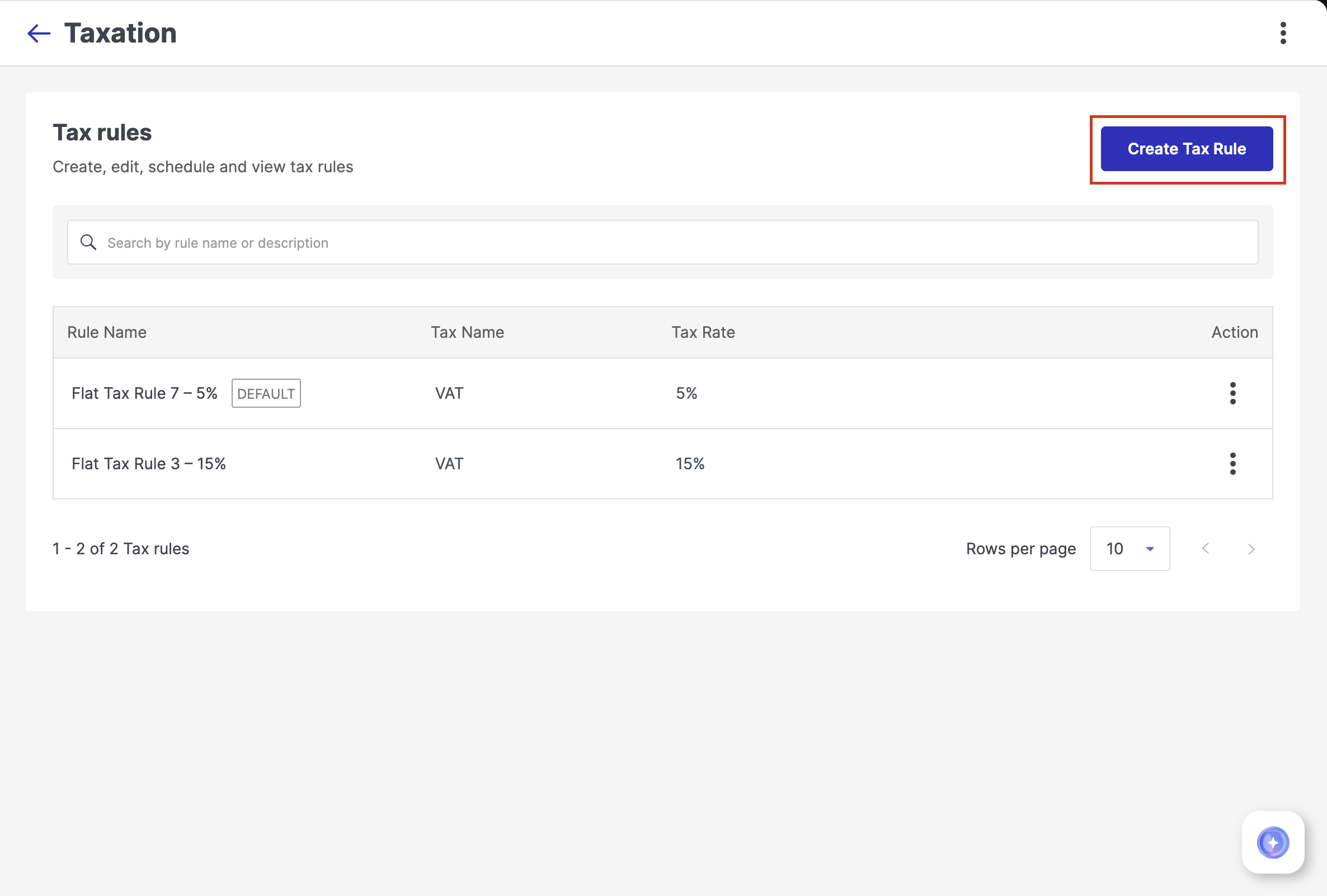Open actions menu for Flat Tax Rule 3
1327x896 pixels.
point(1233,464)
